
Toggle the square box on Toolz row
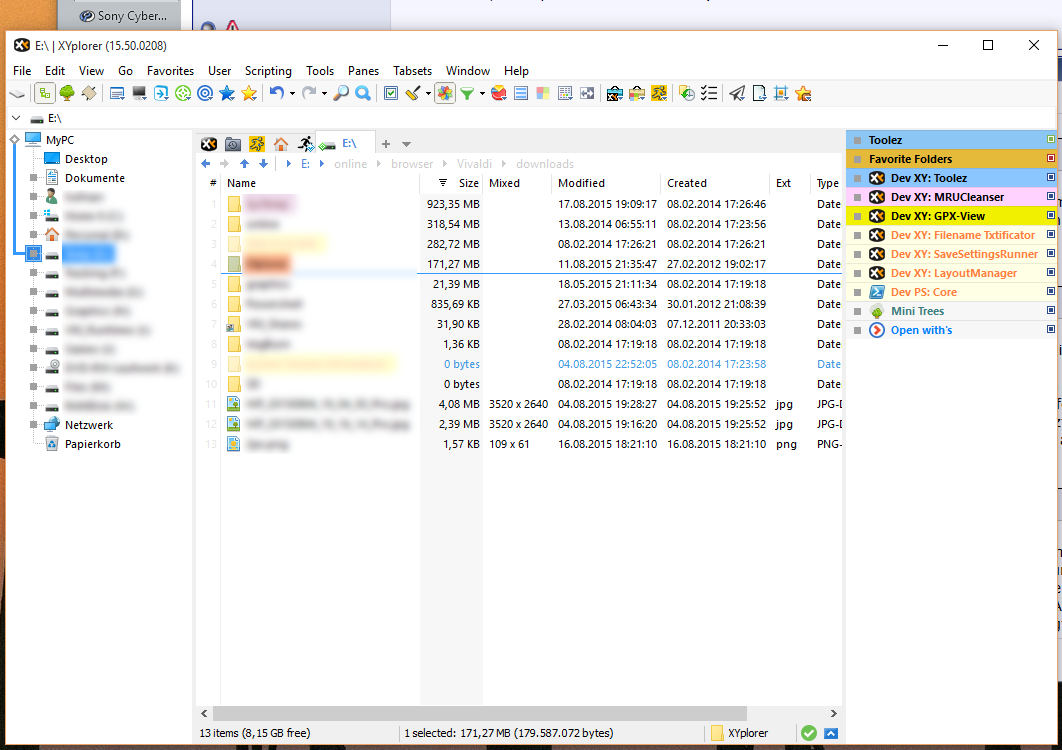coord(1050,140)
